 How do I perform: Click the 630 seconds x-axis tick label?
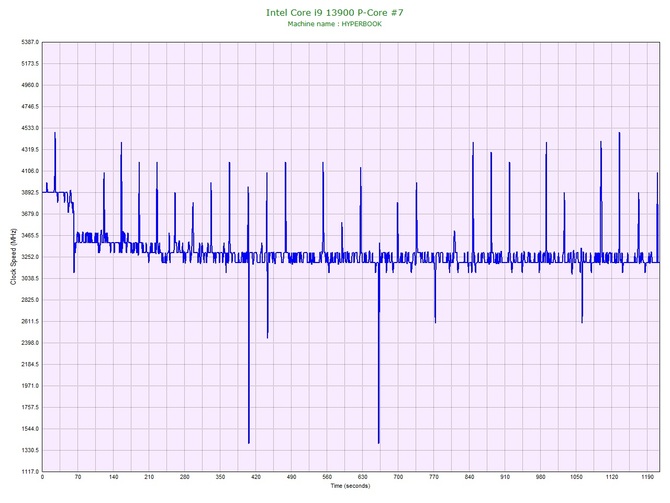362,477
